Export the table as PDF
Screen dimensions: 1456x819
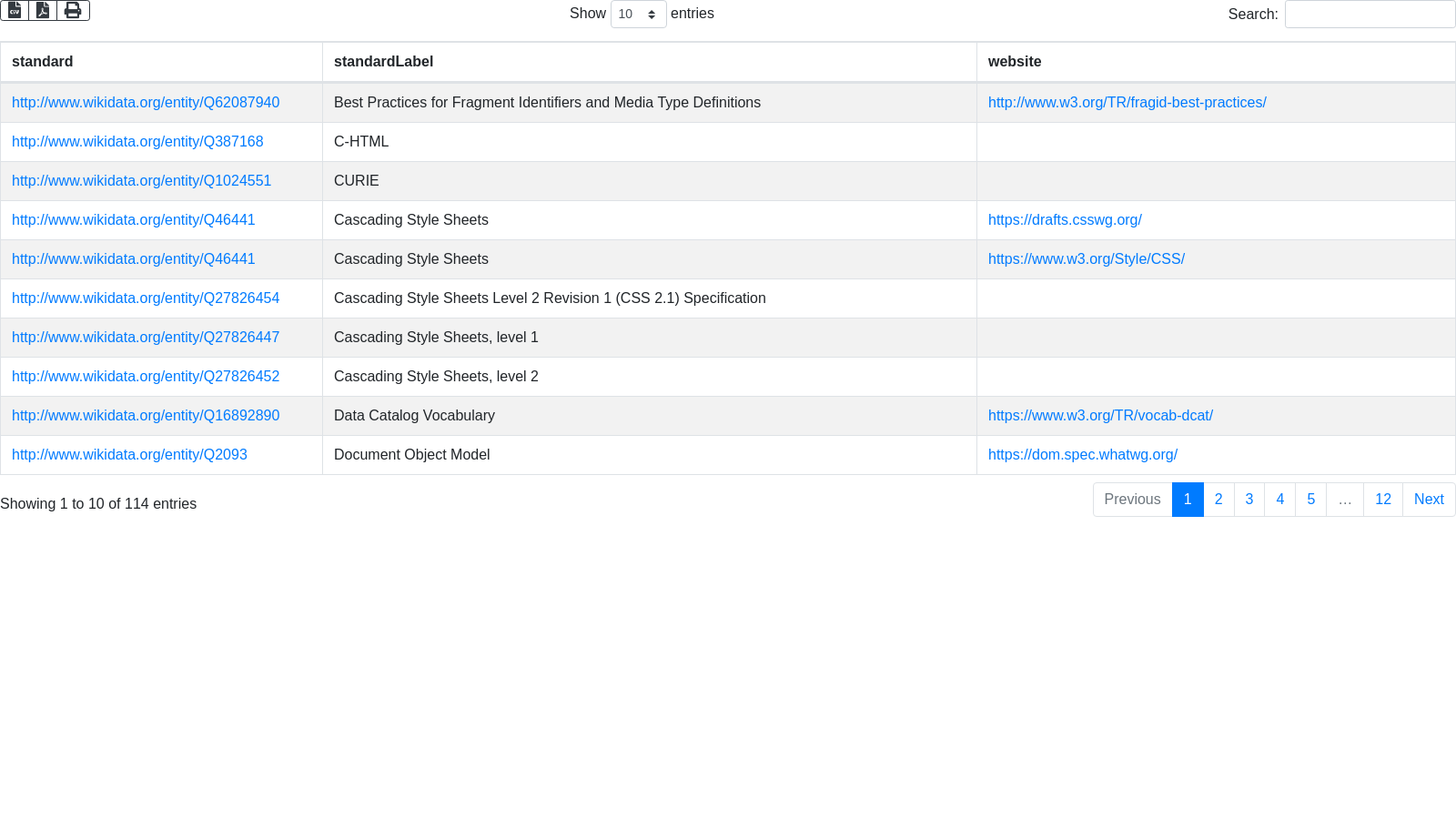(x=43, y=11)
